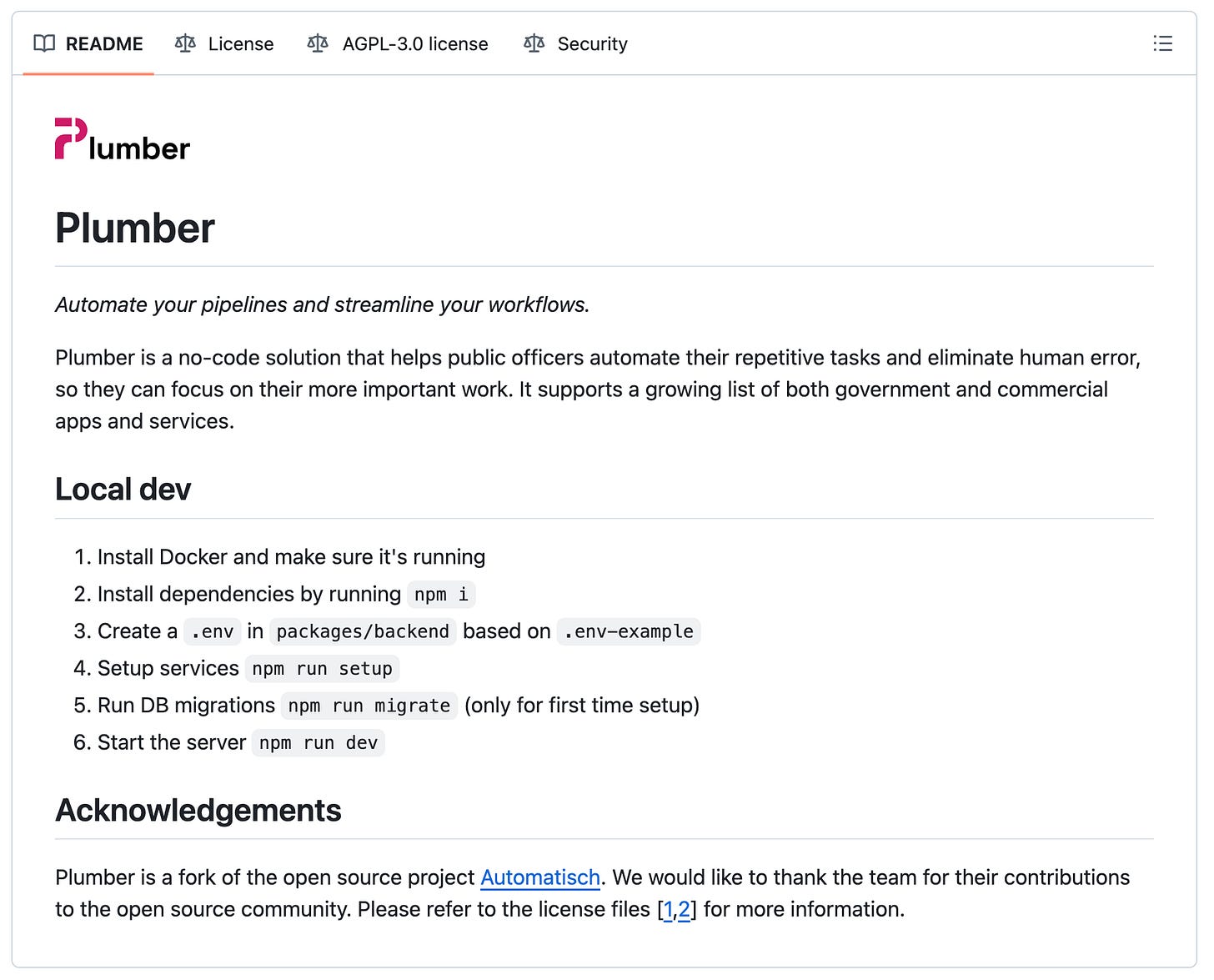Click the Local dev heading
This screenshot has height=980, width=1214.
pyautogui.click(x=123, y=490)
